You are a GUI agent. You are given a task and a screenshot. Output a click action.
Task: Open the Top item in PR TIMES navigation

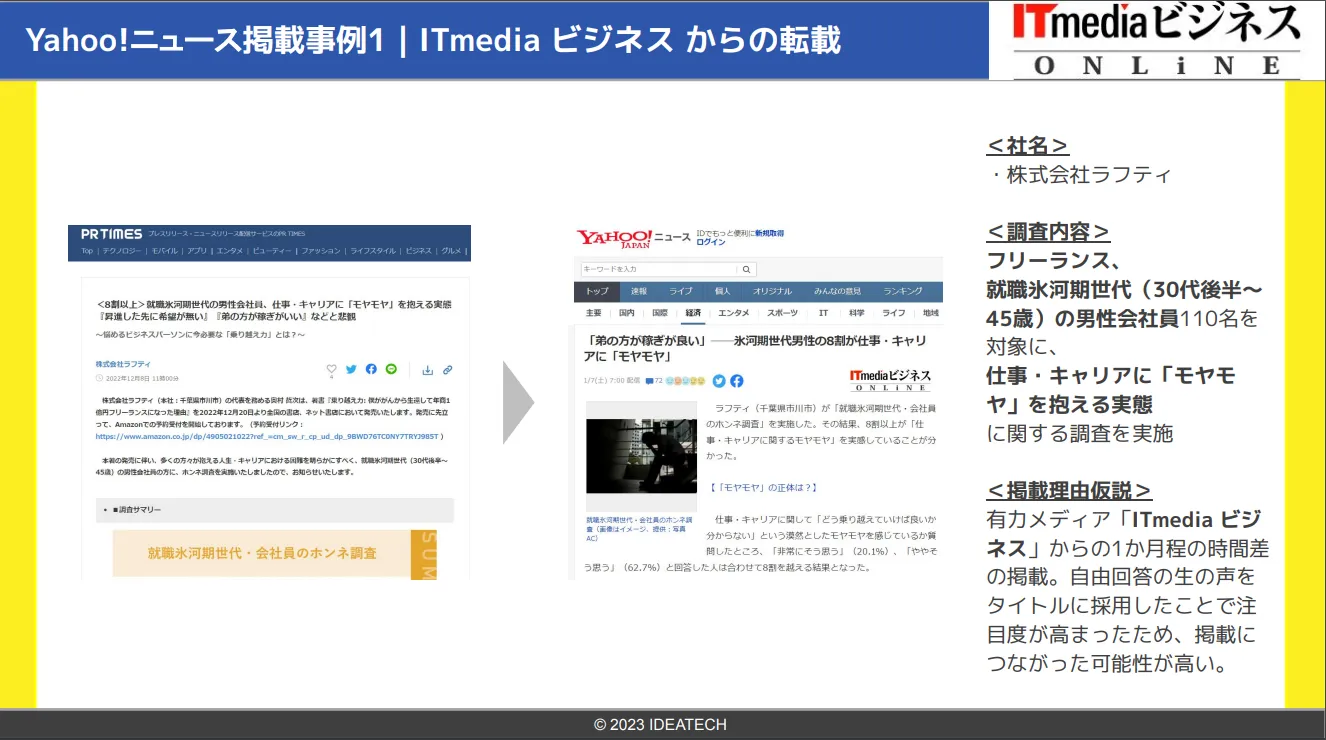pyautogui.click(x=87, y=251)
